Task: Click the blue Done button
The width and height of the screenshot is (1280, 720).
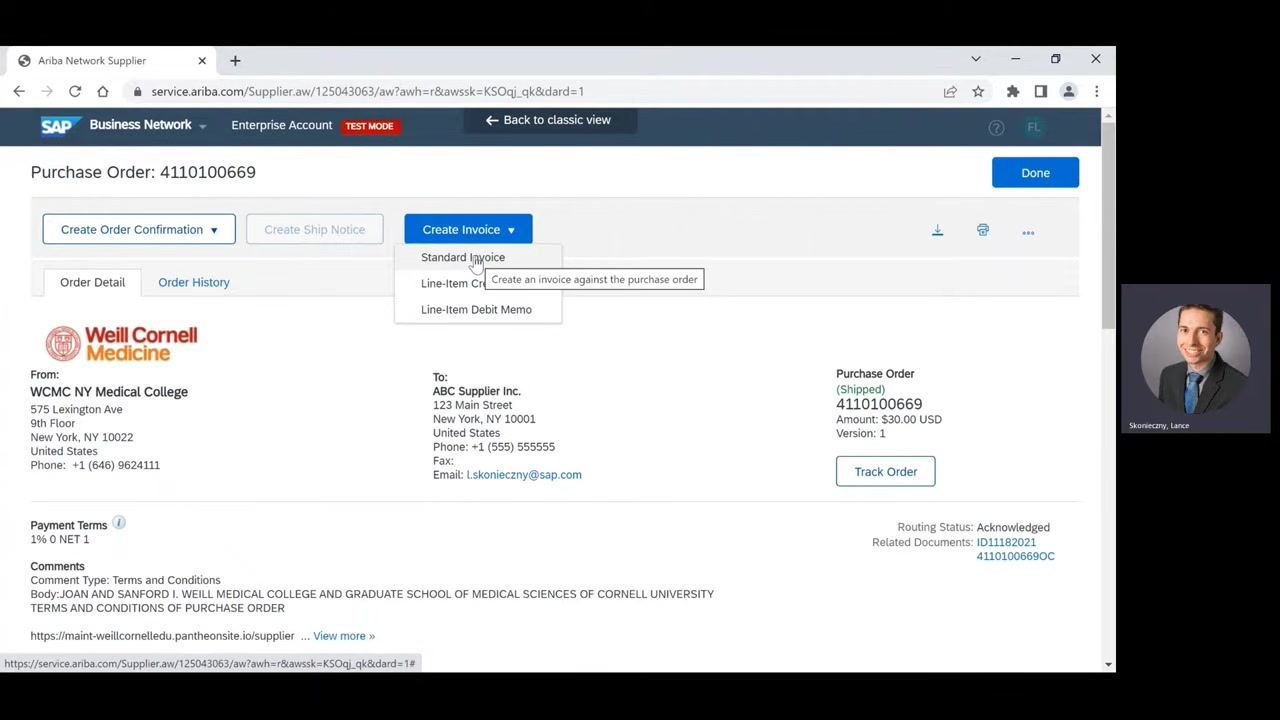Action: pyautogui.click(x=1035, y=172)
